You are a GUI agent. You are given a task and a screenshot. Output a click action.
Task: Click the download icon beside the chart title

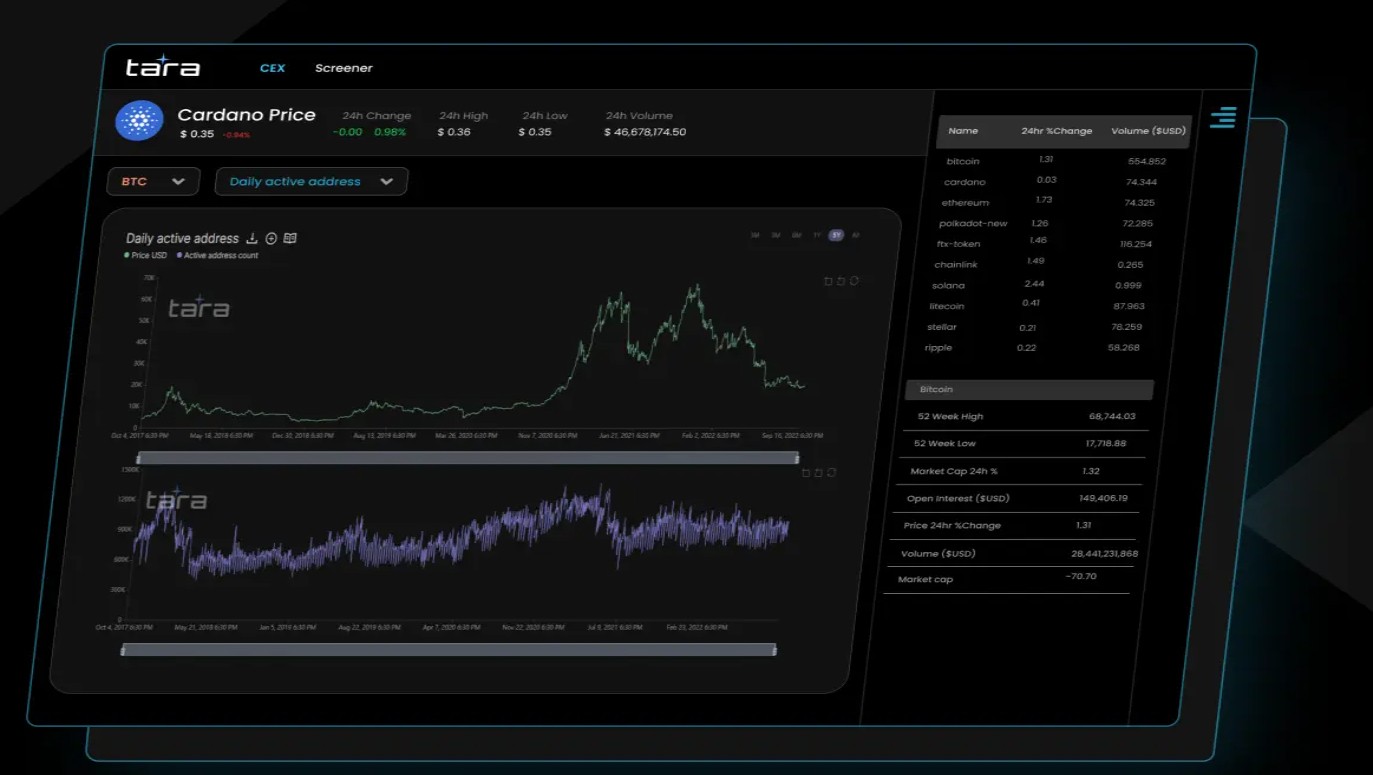pos(252,238)
